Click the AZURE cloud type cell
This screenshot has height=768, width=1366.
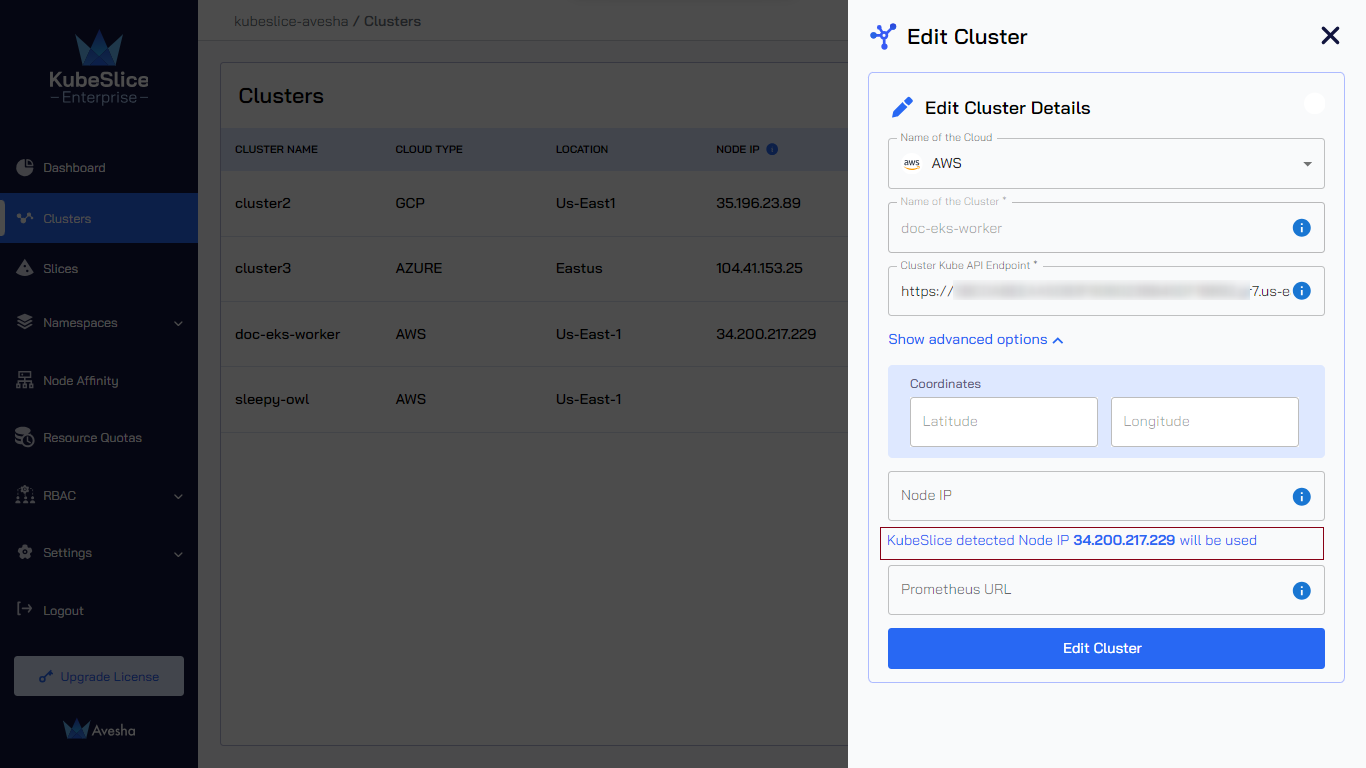(x=419, y=268)
